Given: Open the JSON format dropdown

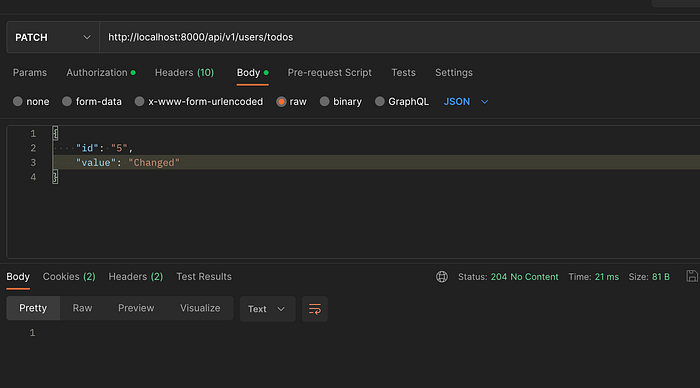Looking at the screenshot, I should tap(466, 102).
